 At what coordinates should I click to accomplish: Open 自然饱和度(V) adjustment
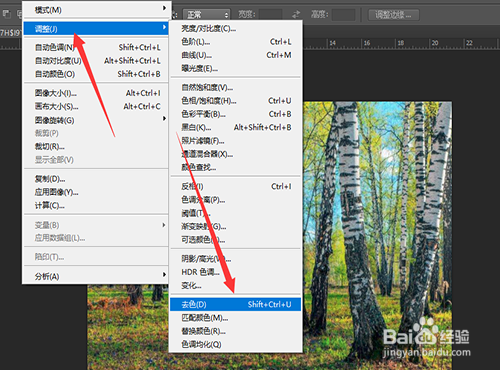point(236,87)
